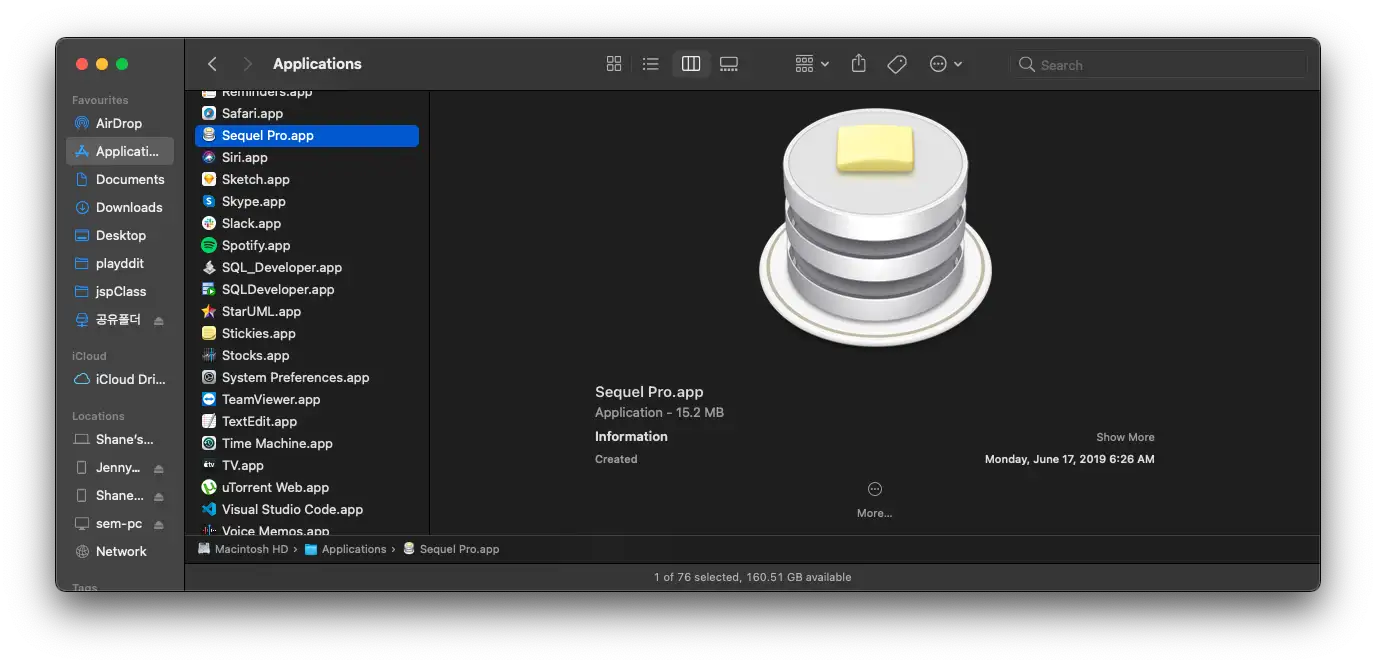Click the Created date value
1376x665 pixels.
point(1069,460)
